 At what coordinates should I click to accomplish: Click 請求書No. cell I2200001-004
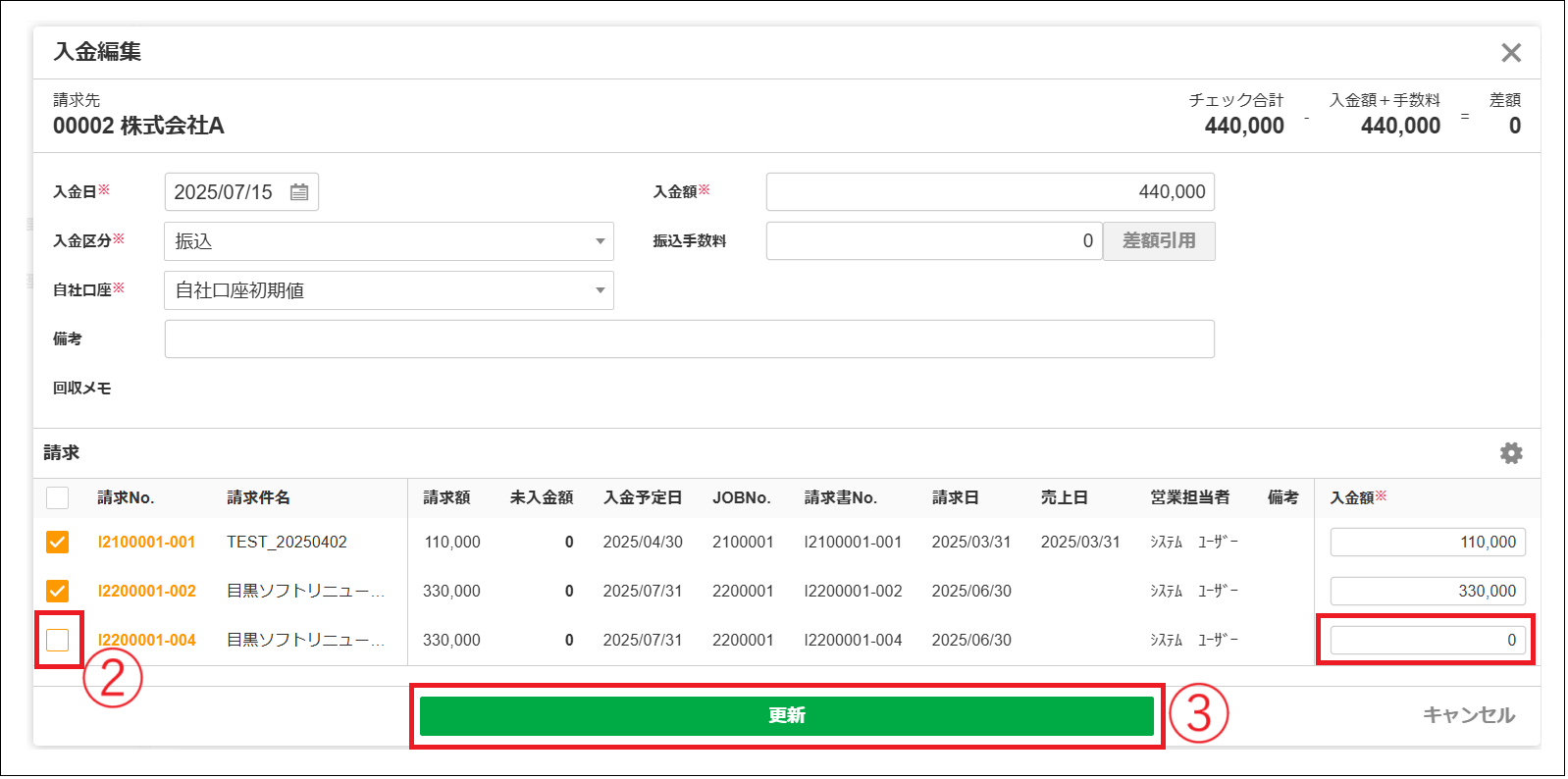pos(853,640)
